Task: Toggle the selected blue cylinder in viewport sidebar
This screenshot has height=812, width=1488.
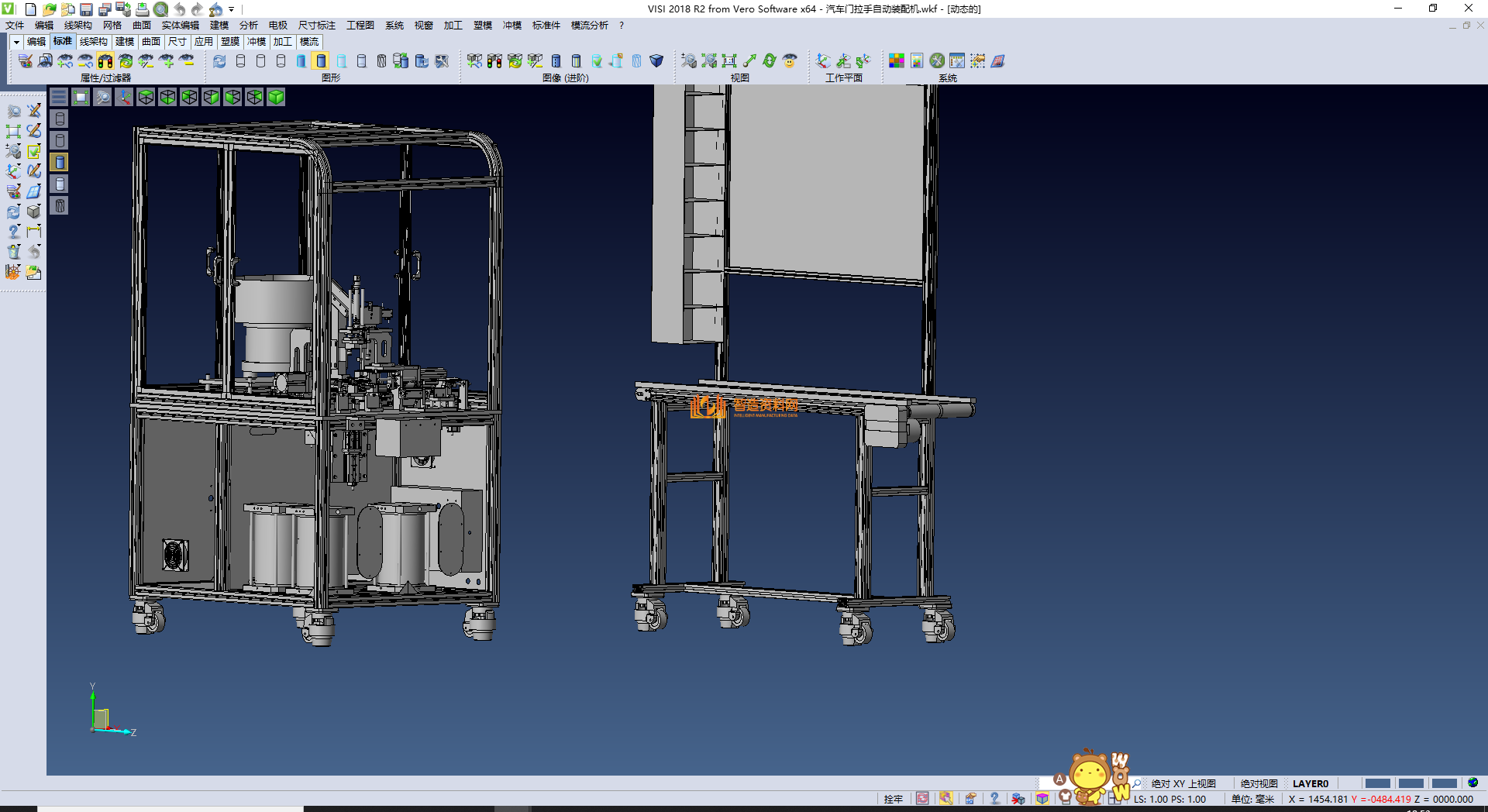Action: [60, 162]
